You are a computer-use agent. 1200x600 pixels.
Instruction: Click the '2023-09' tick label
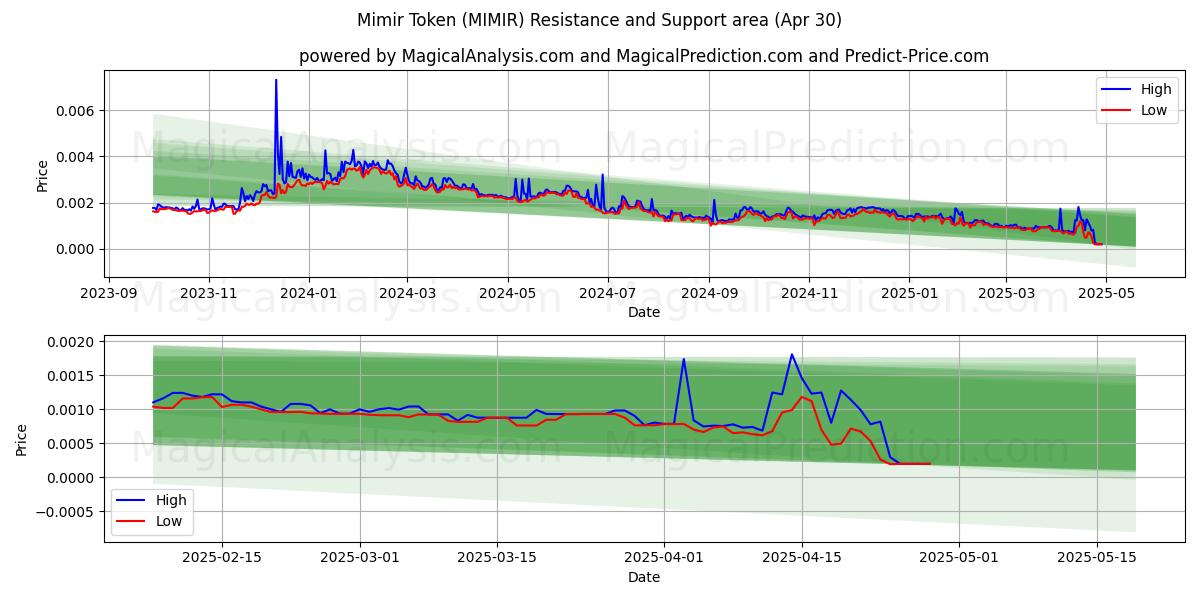pyautogui.click(x=109, y=293)
